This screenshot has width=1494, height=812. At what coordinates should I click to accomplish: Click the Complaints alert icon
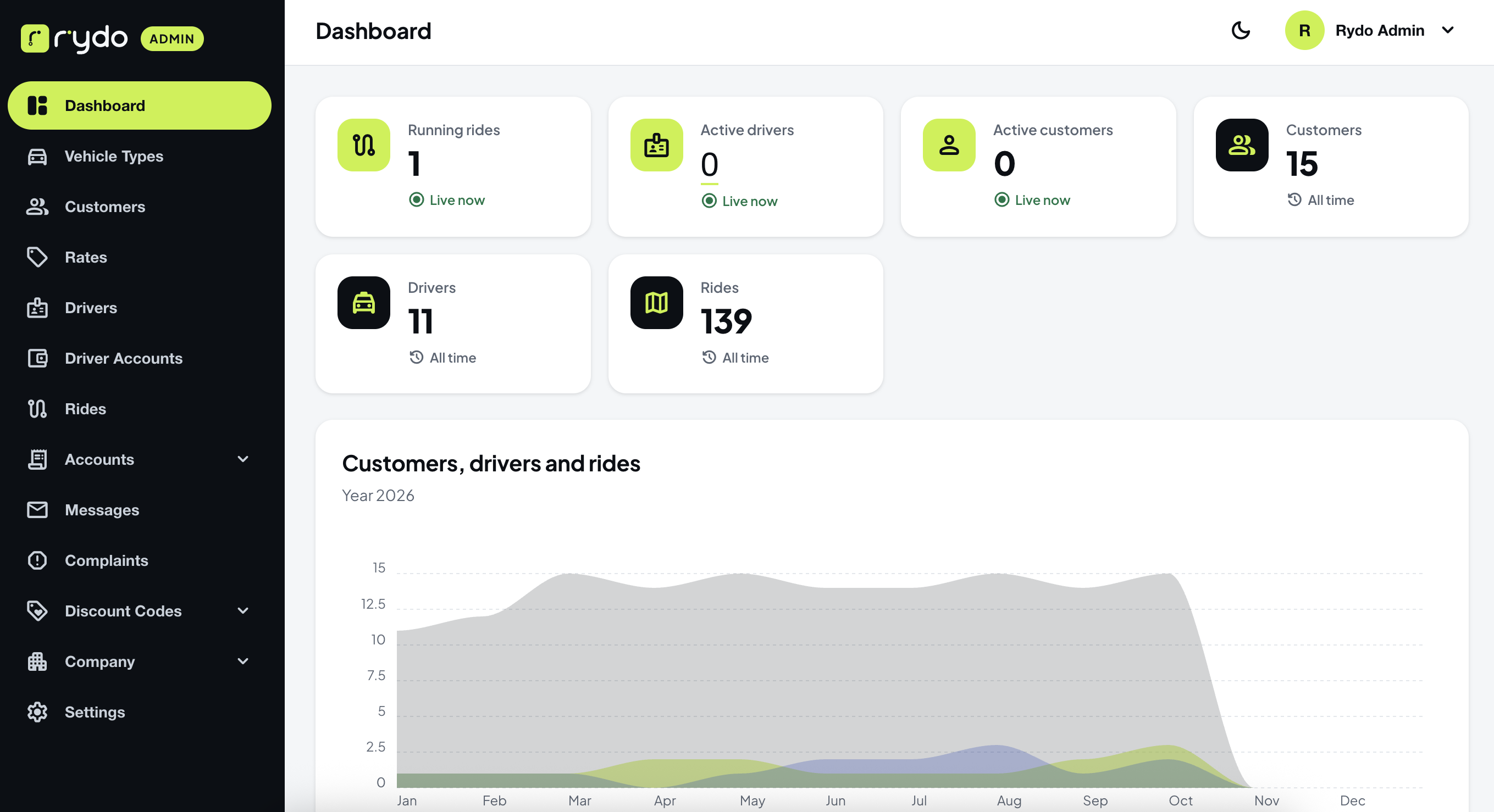(x=37, y=560)
